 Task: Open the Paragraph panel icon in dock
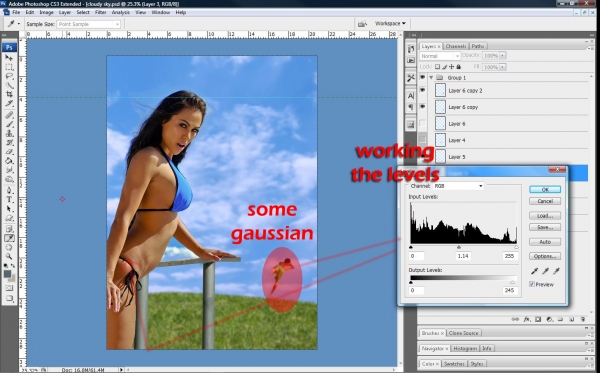point(411,107)
